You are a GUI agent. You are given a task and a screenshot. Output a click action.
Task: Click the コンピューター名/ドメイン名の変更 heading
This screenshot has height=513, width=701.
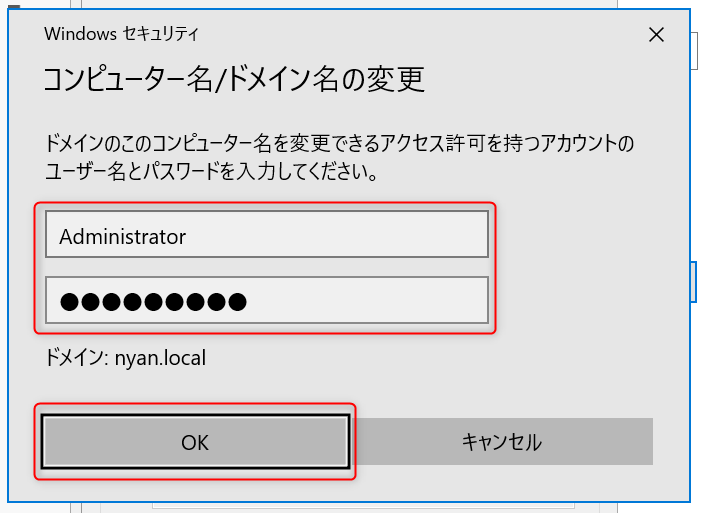pos(234,79)
